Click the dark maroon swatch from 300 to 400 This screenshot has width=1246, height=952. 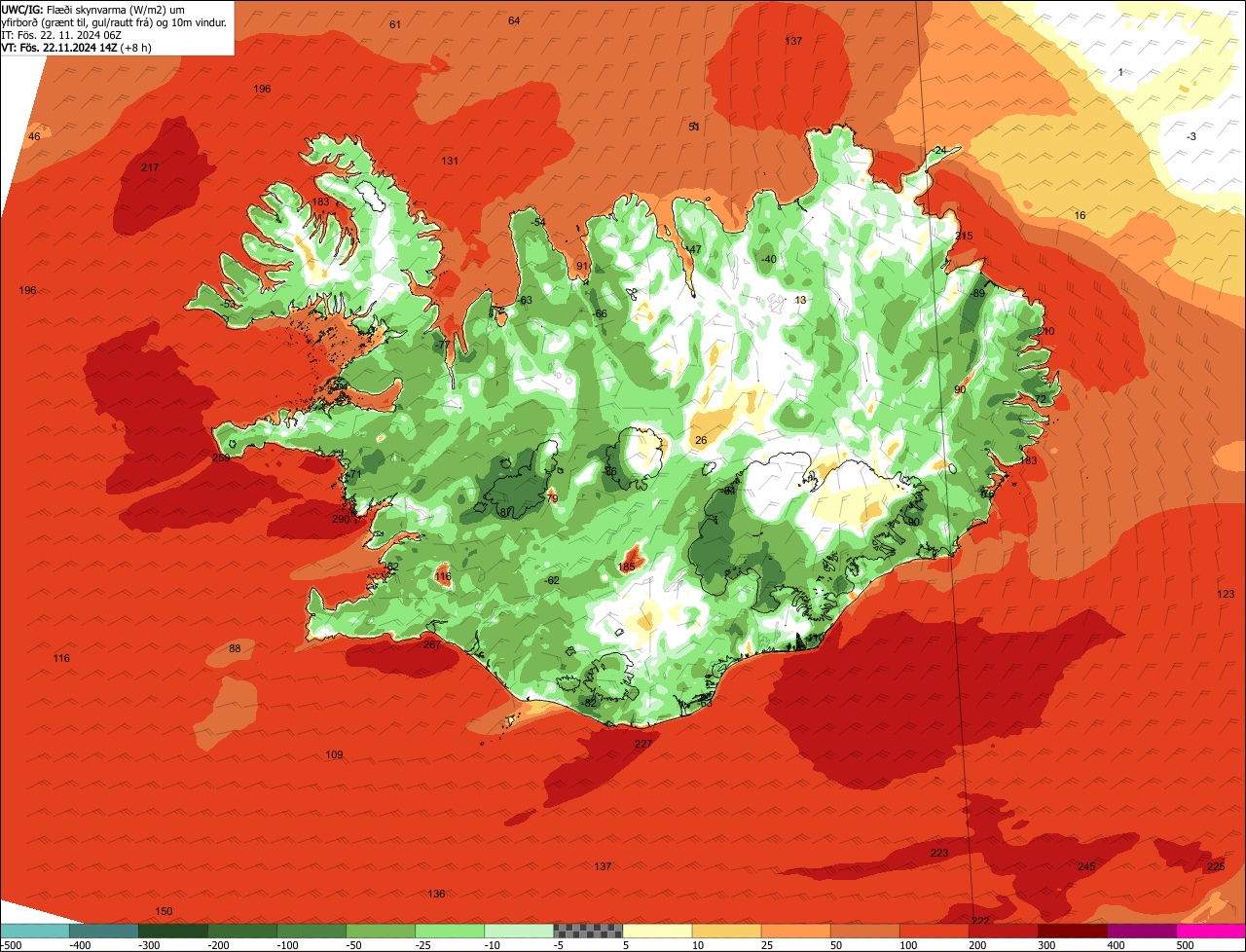1072,931
